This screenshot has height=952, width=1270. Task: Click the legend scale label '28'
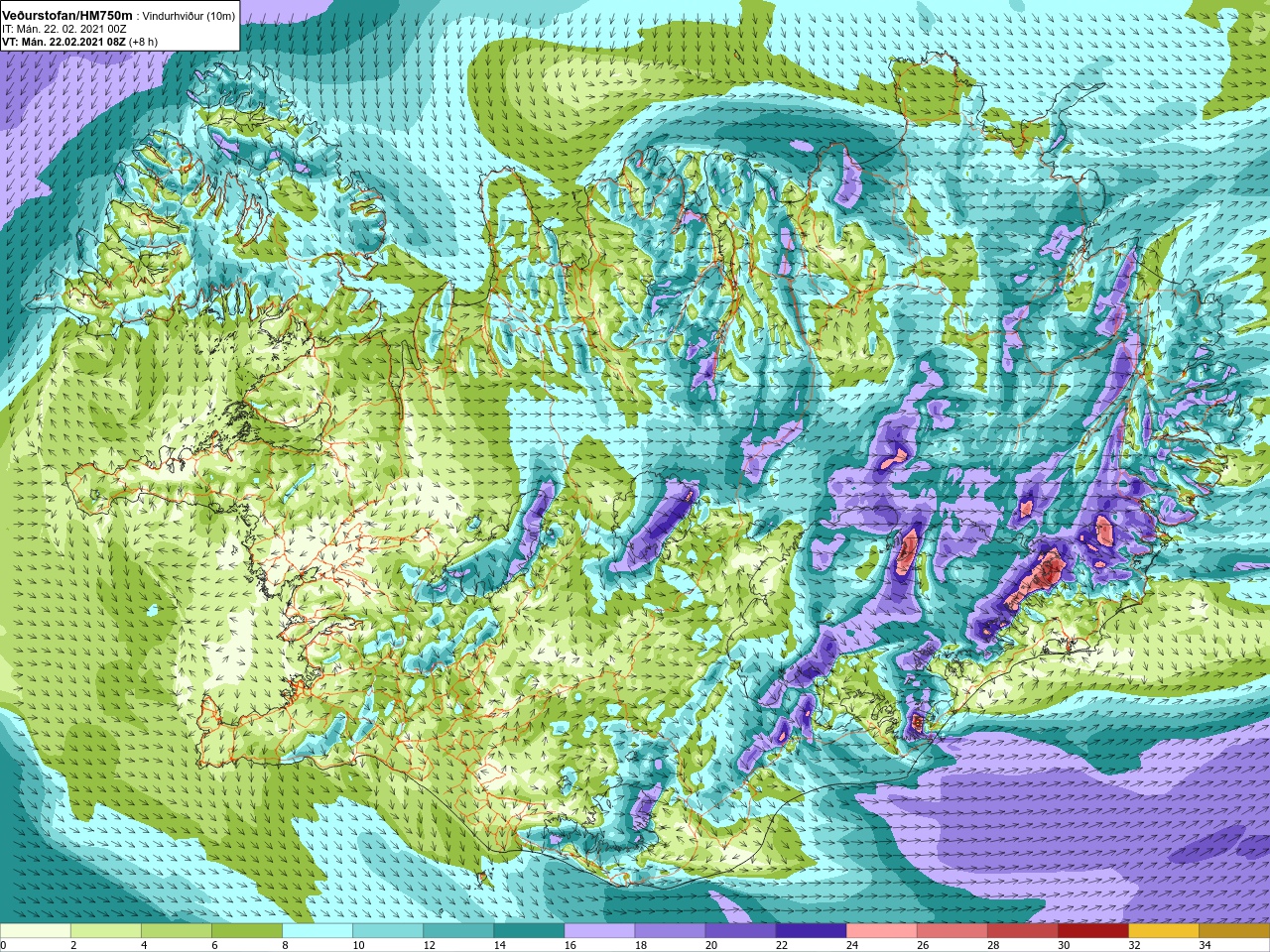[992, 945]
